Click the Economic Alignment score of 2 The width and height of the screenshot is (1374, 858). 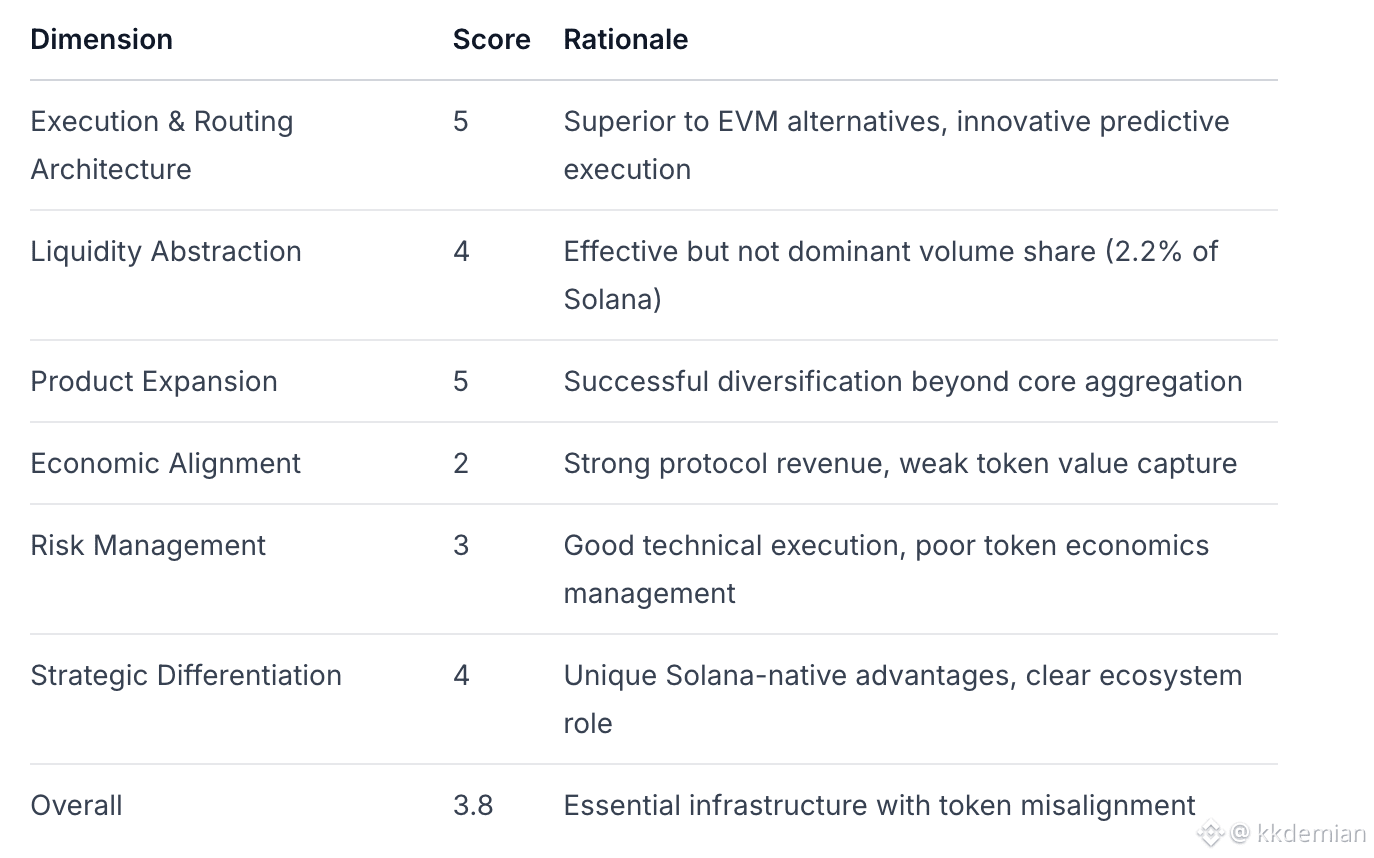click(461, 463)
